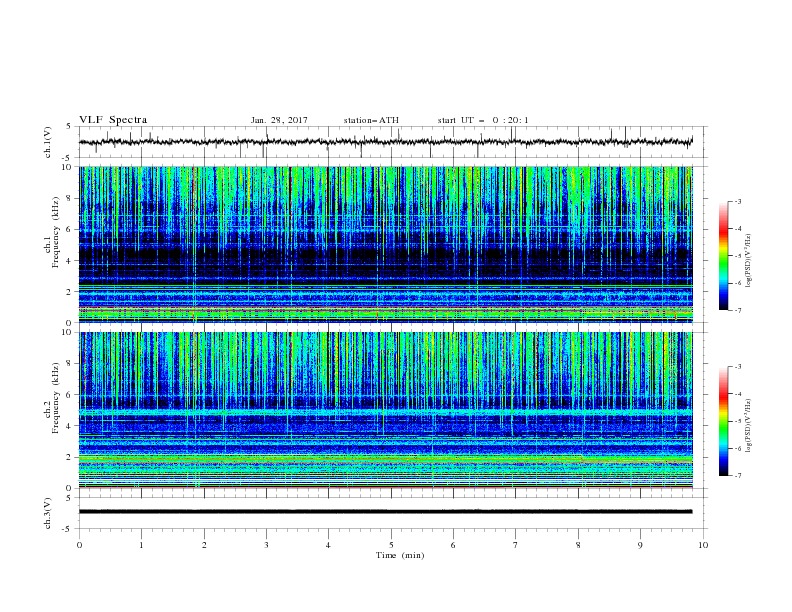Click the "VLF Spectra" title text
The height and width of the screenshot is (612, 792).
coord(113,120)
